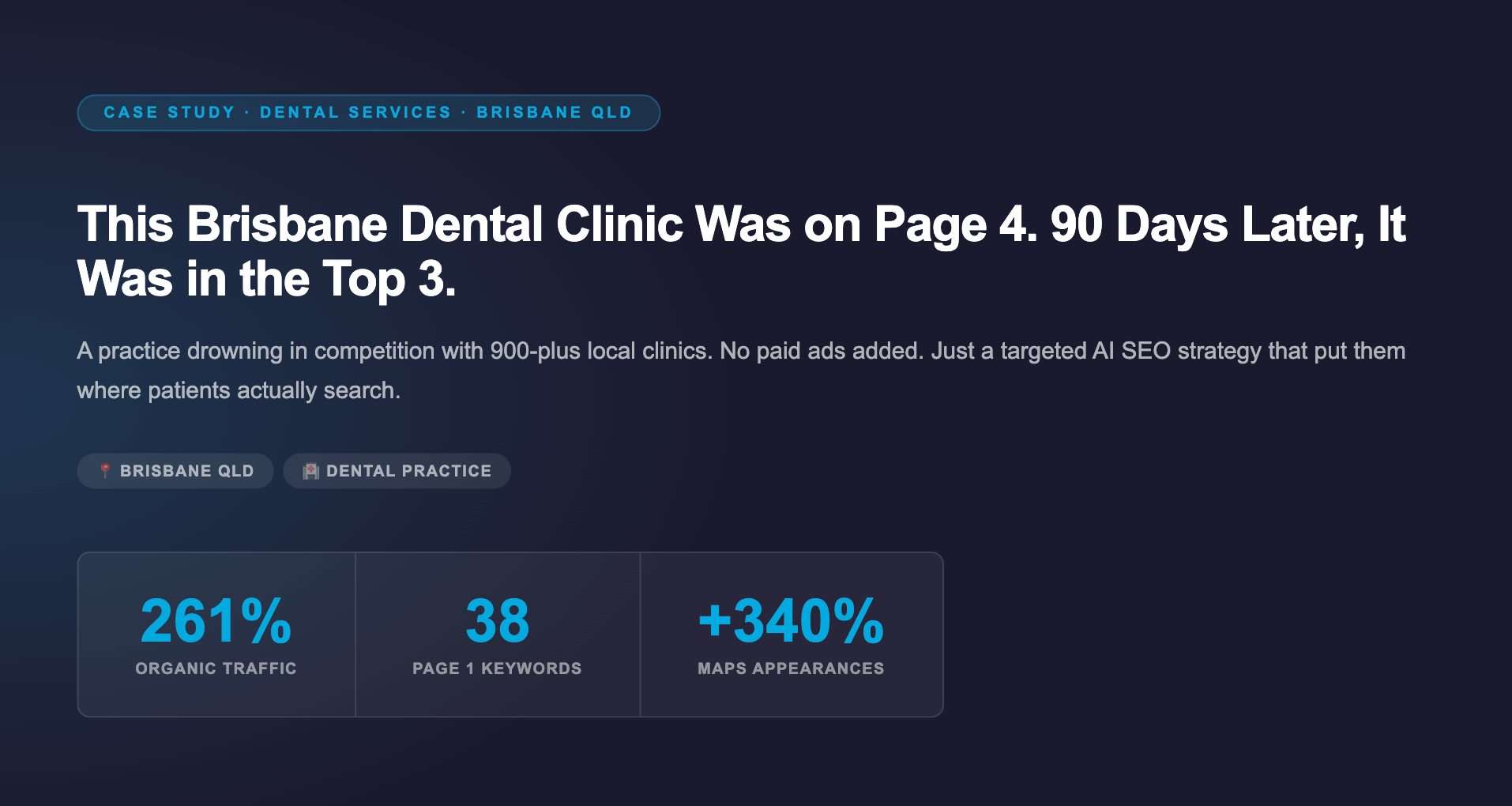Click 'where patients actually search.' text

point(238,390)
